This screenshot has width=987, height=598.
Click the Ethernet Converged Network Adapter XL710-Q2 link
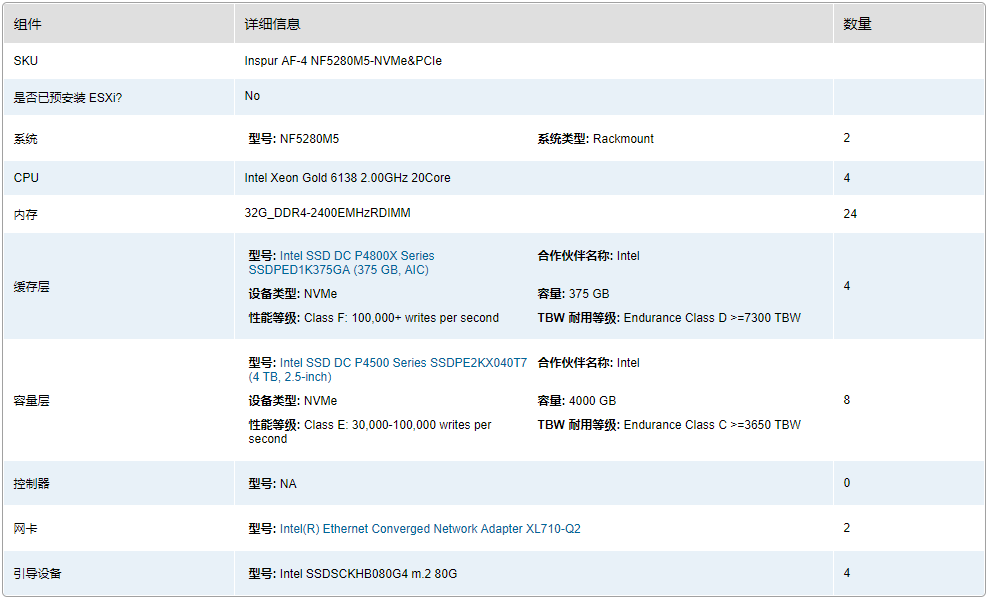coord(430,529)
